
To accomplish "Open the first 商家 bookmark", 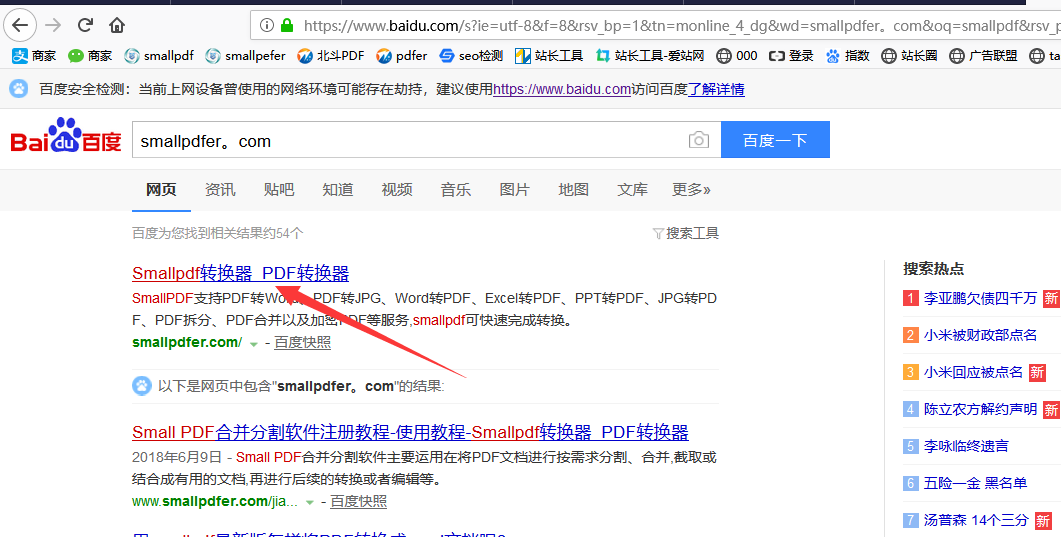I will pos(34,56).
